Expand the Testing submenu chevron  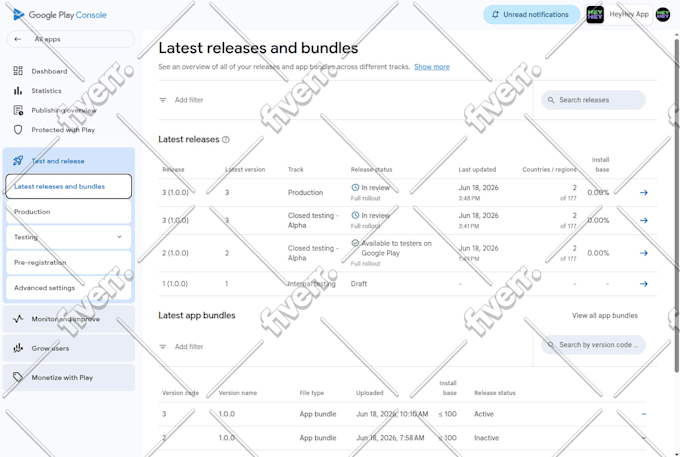pos(119,237)
